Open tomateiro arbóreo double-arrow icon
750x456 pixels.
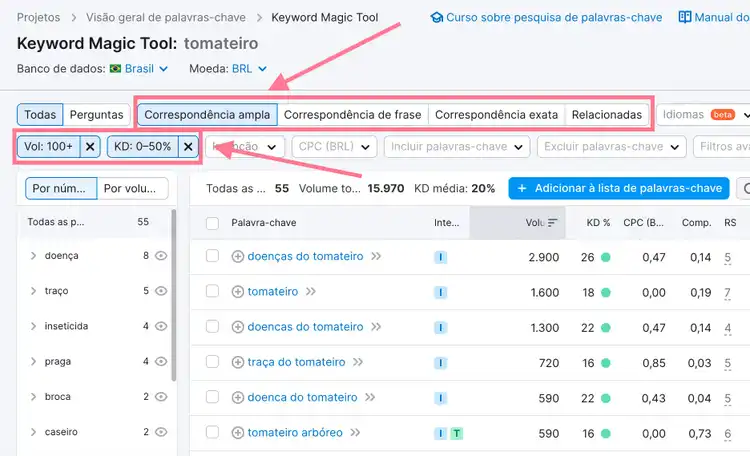[x=355, y=433]
